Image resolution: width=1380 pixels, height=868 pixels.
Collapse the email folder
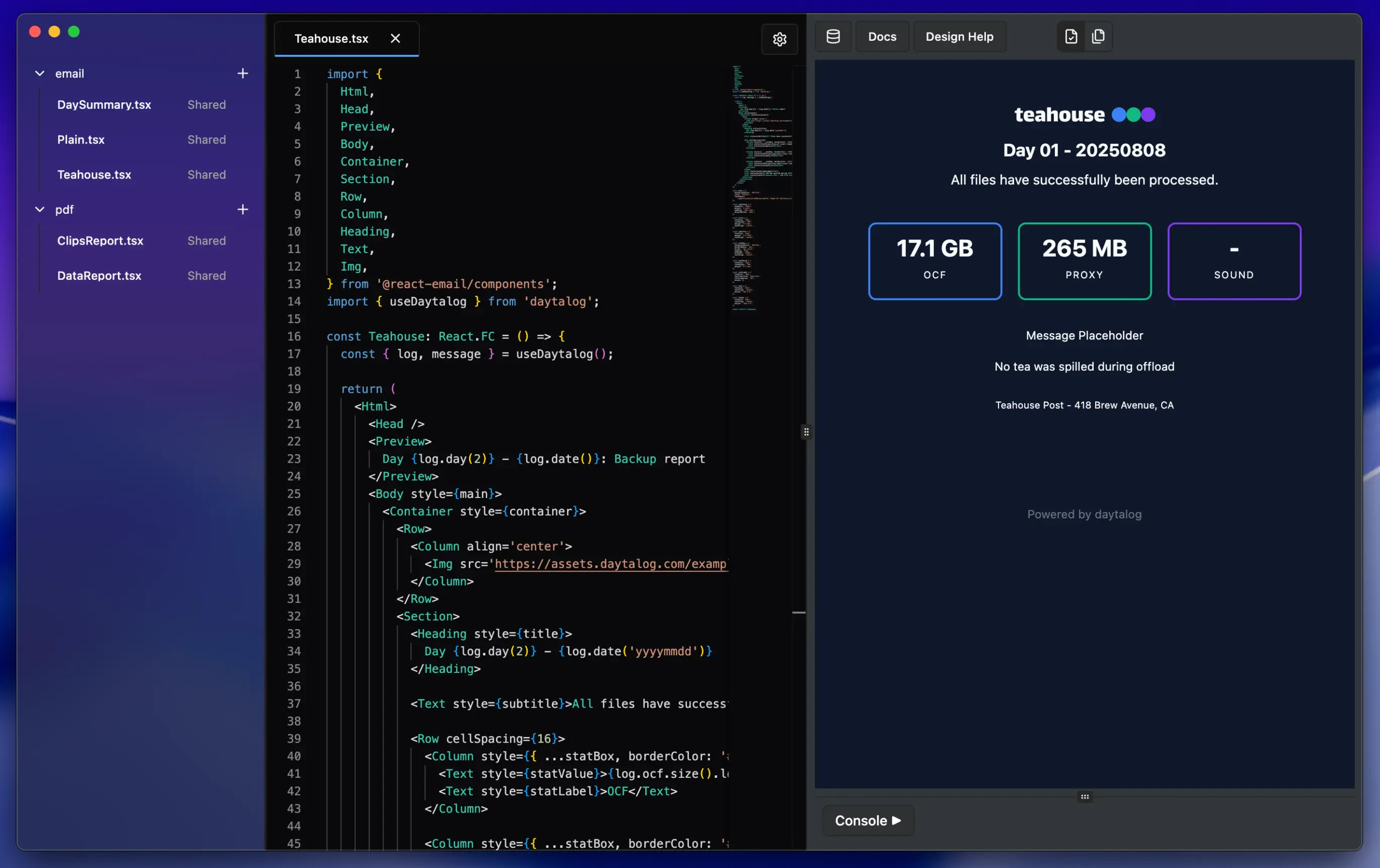coord(39,74)
